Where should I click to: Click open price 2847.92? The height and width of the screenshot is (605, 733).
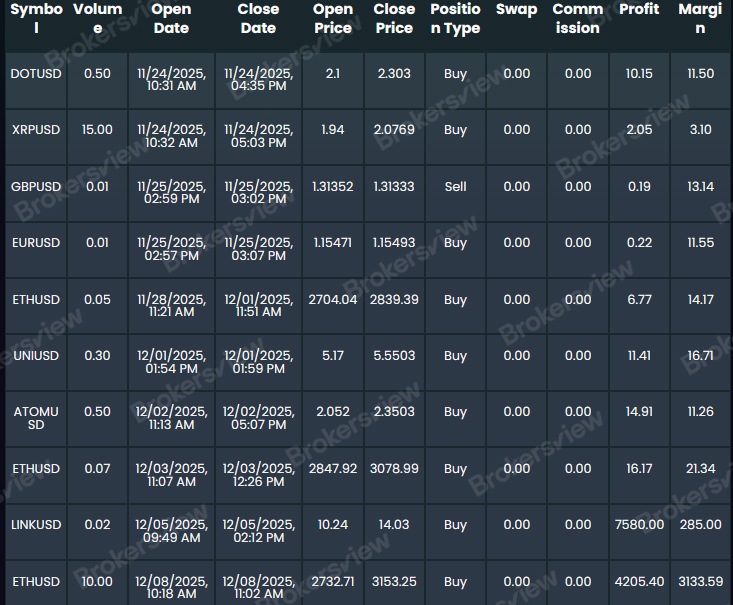click(332, 468)
